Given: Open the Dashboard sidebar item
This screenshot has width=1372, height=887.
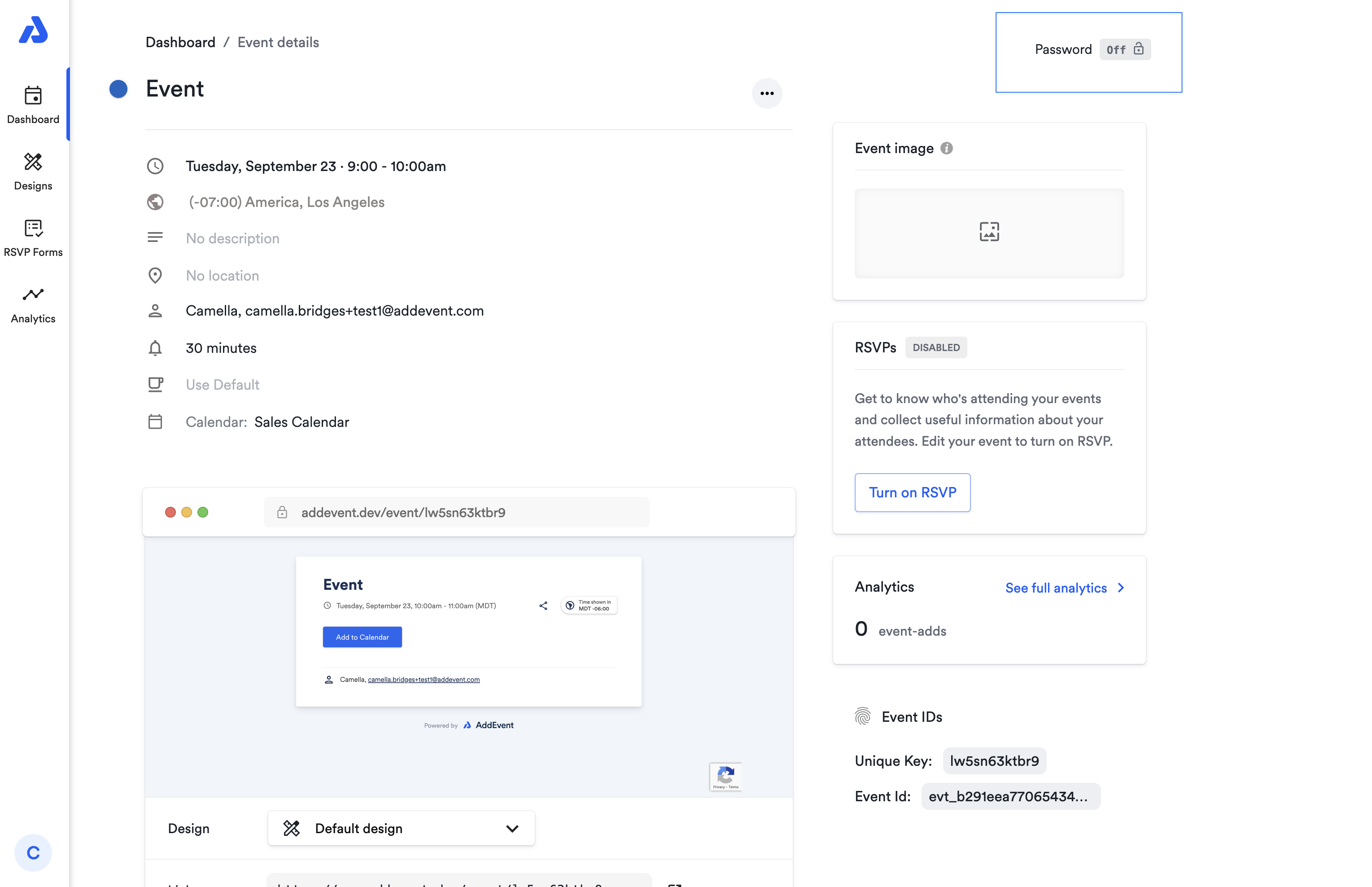Looking at the screenshot, I should [x=33, y=105].
